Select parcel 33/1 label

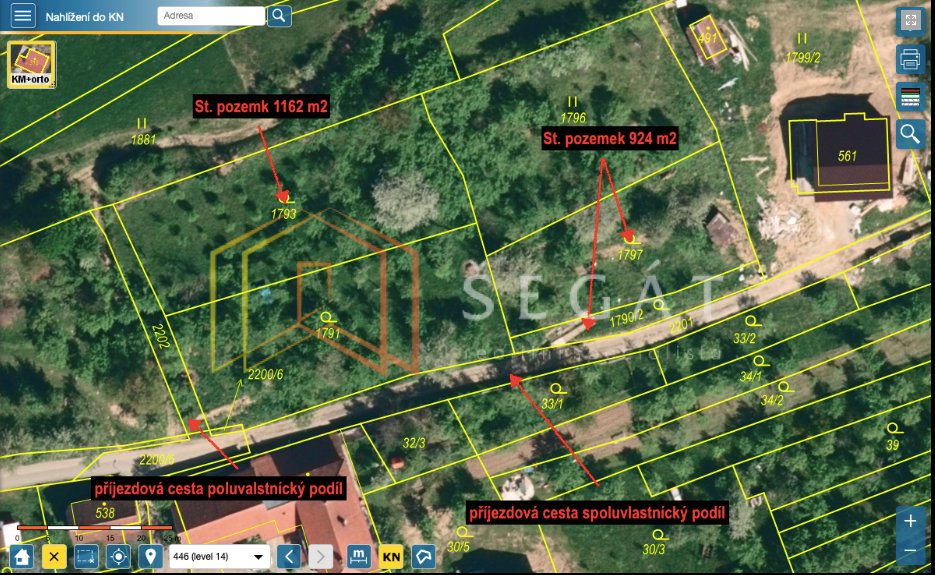coord(552,403)
